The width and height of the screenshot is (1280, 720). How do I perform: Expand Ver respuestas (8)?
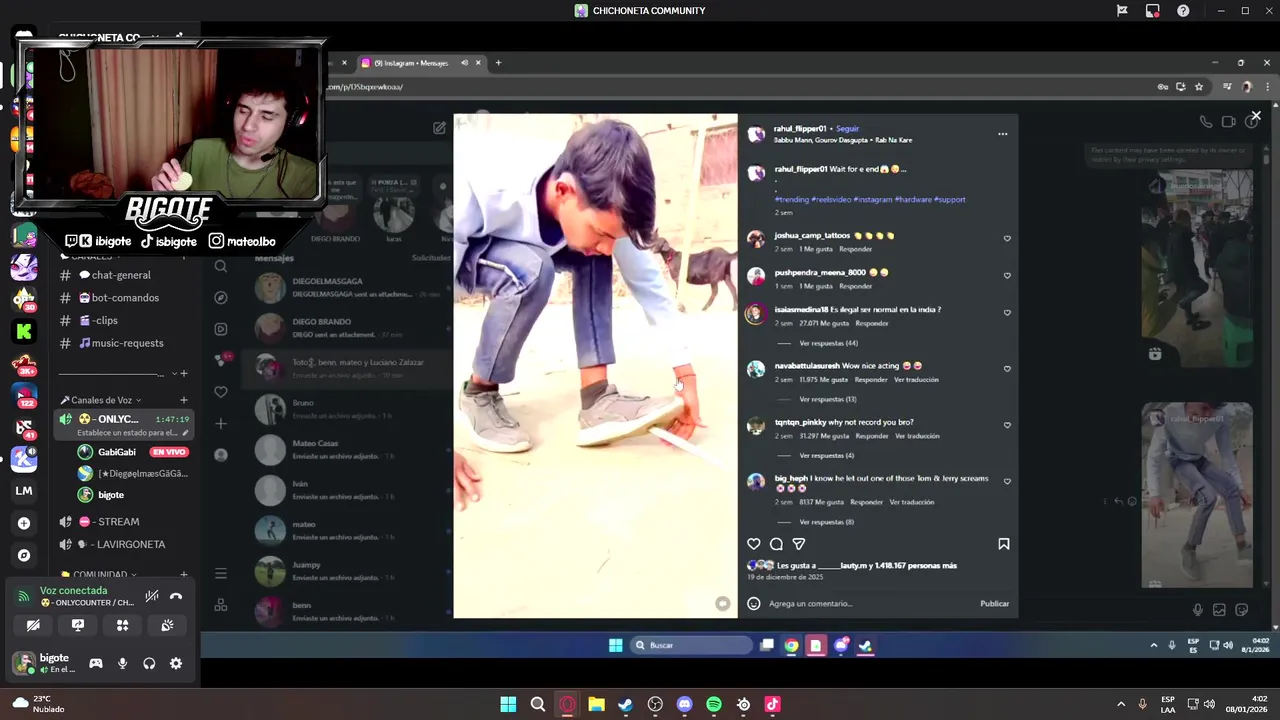pos(826,522)
